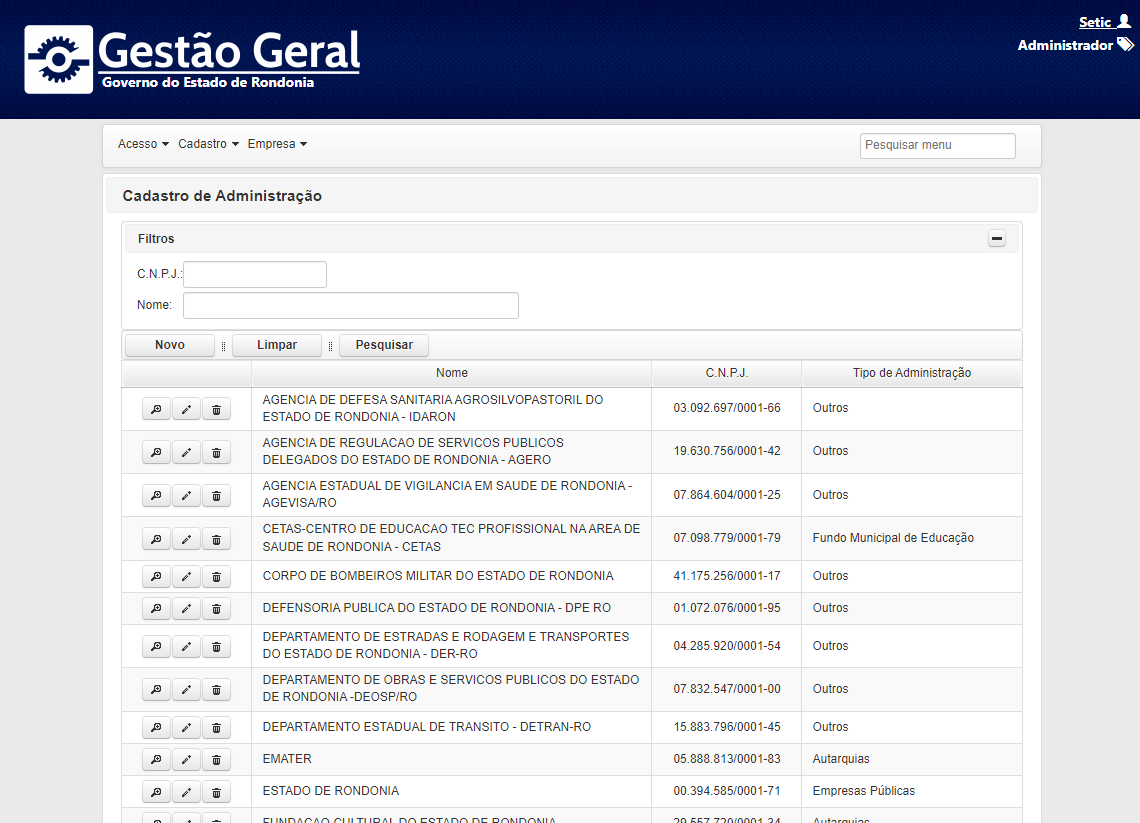Edit the IDARON agency row
The image size is (1140, 823).
click(186, 409)
